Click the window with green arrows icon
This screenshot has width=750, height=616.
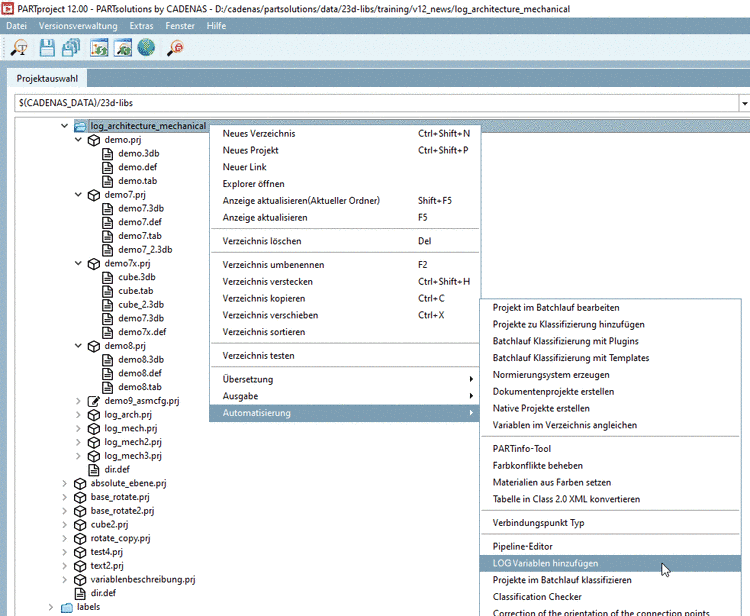(99, 48)
